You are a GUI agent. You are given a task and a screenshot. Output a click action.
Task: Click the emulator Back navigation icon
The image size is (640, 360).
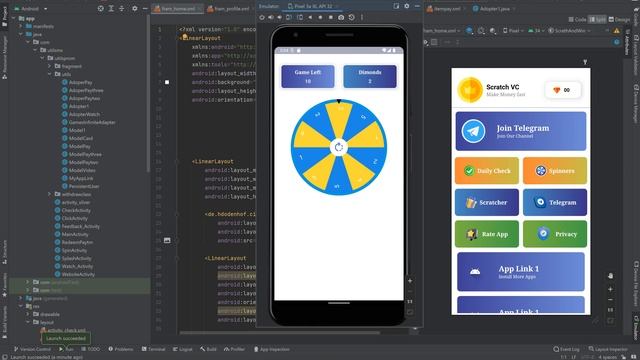pyautogui.click(x=310, y=18)
